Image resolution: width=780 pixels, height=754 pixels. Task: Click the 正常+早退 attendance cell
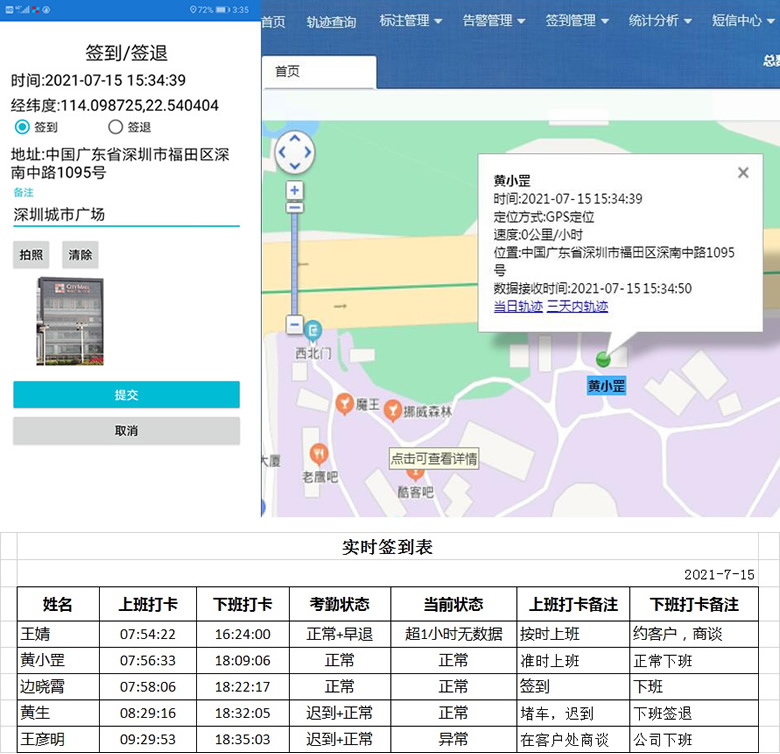[340, 634]
